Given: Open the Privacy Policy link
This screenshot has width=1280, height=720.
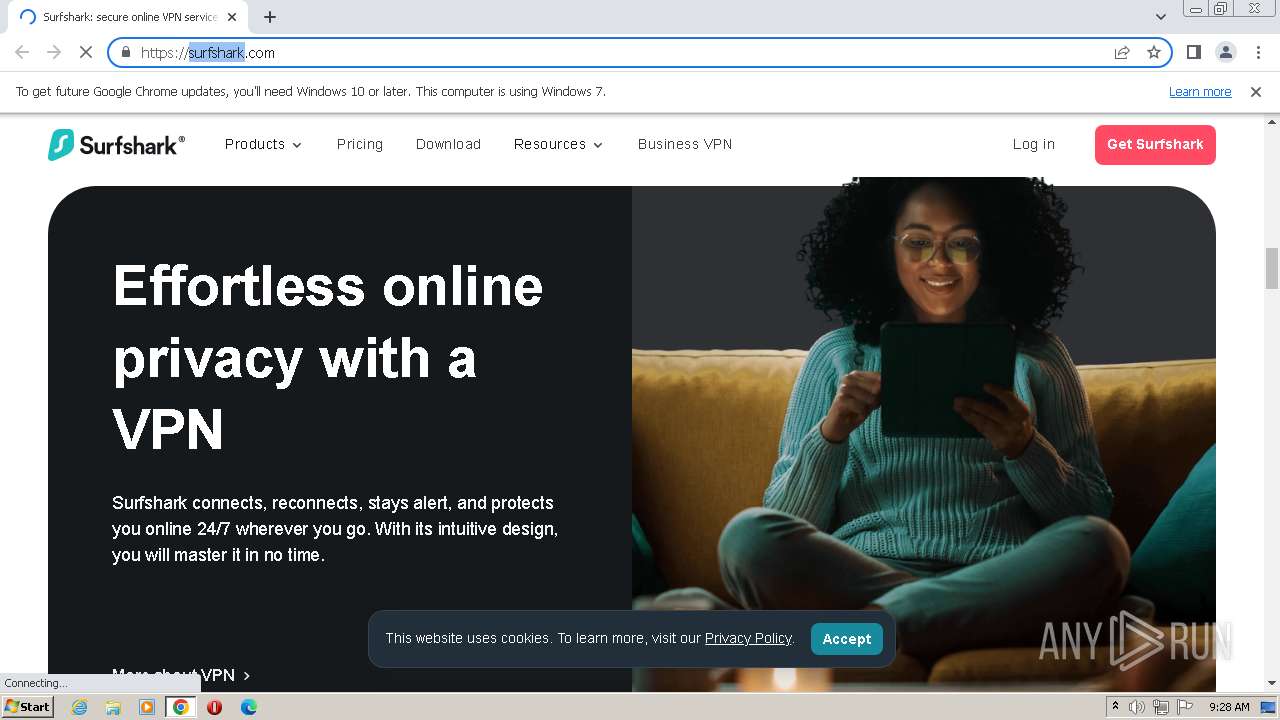Looking at the screenshot, I should pyautogui.click(x=748, y=638).
